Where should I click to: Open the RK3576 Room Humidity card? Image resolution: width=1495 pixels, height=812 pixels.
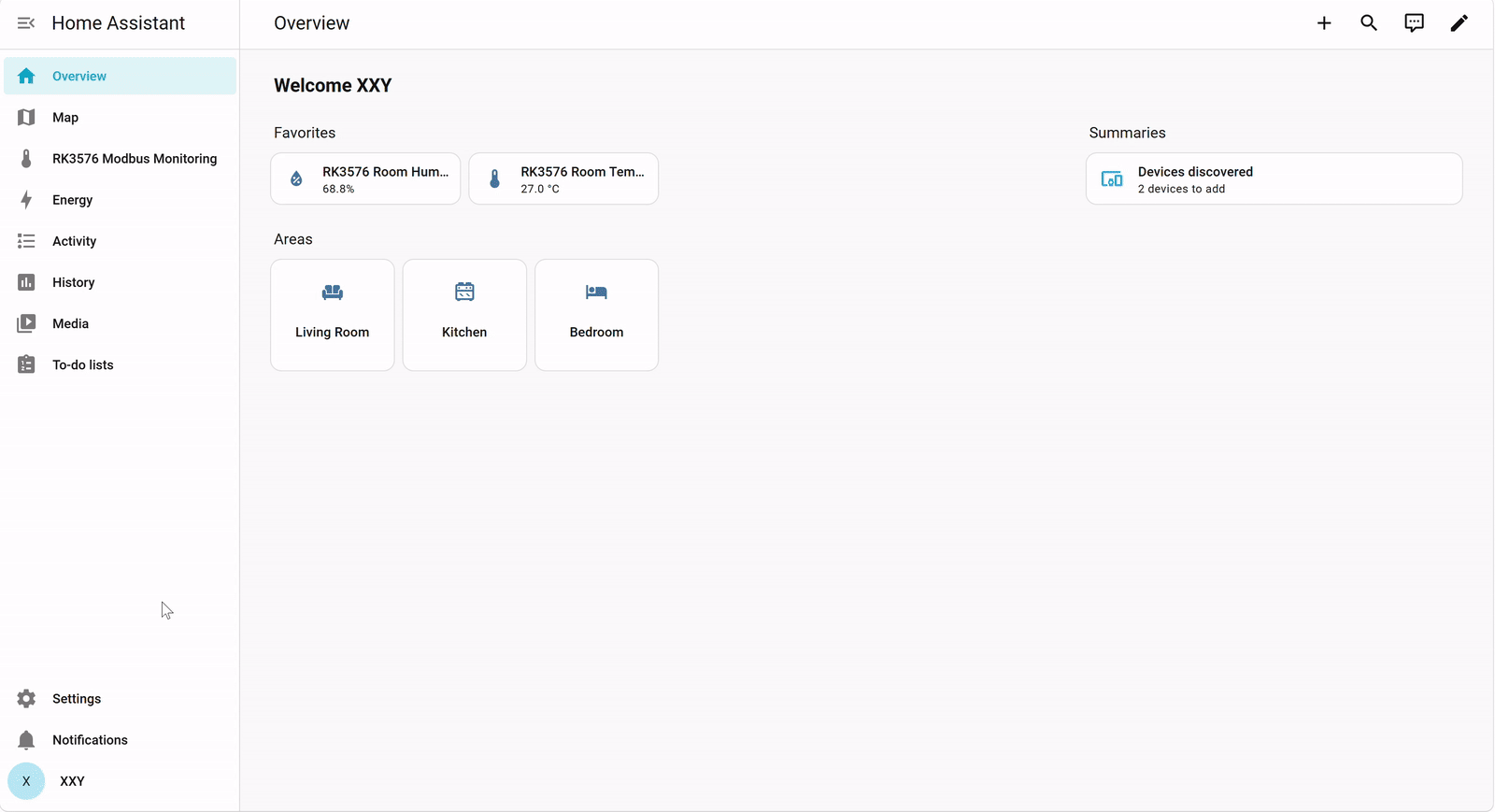pos(365,178)
